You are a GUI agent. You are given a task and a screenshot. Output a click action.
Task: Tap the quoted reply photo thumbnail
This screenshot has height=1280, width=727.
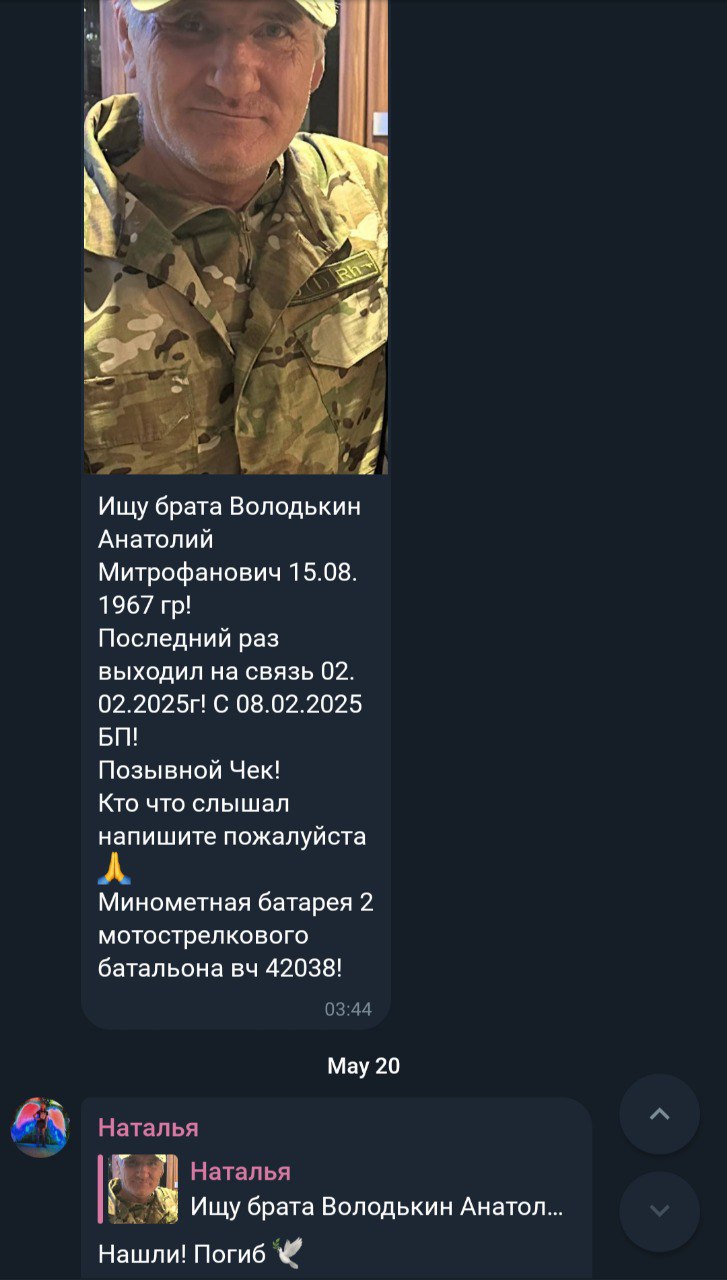143,1189
